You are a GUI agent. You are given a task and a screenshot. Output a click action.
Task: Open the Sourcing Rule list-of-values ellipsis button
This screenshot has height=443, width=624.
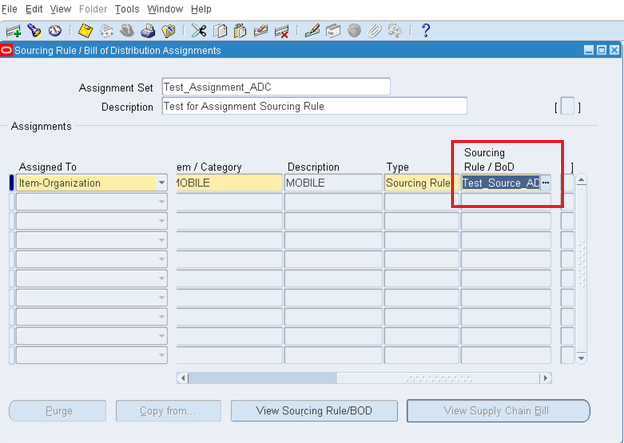[x=546, y=183]
